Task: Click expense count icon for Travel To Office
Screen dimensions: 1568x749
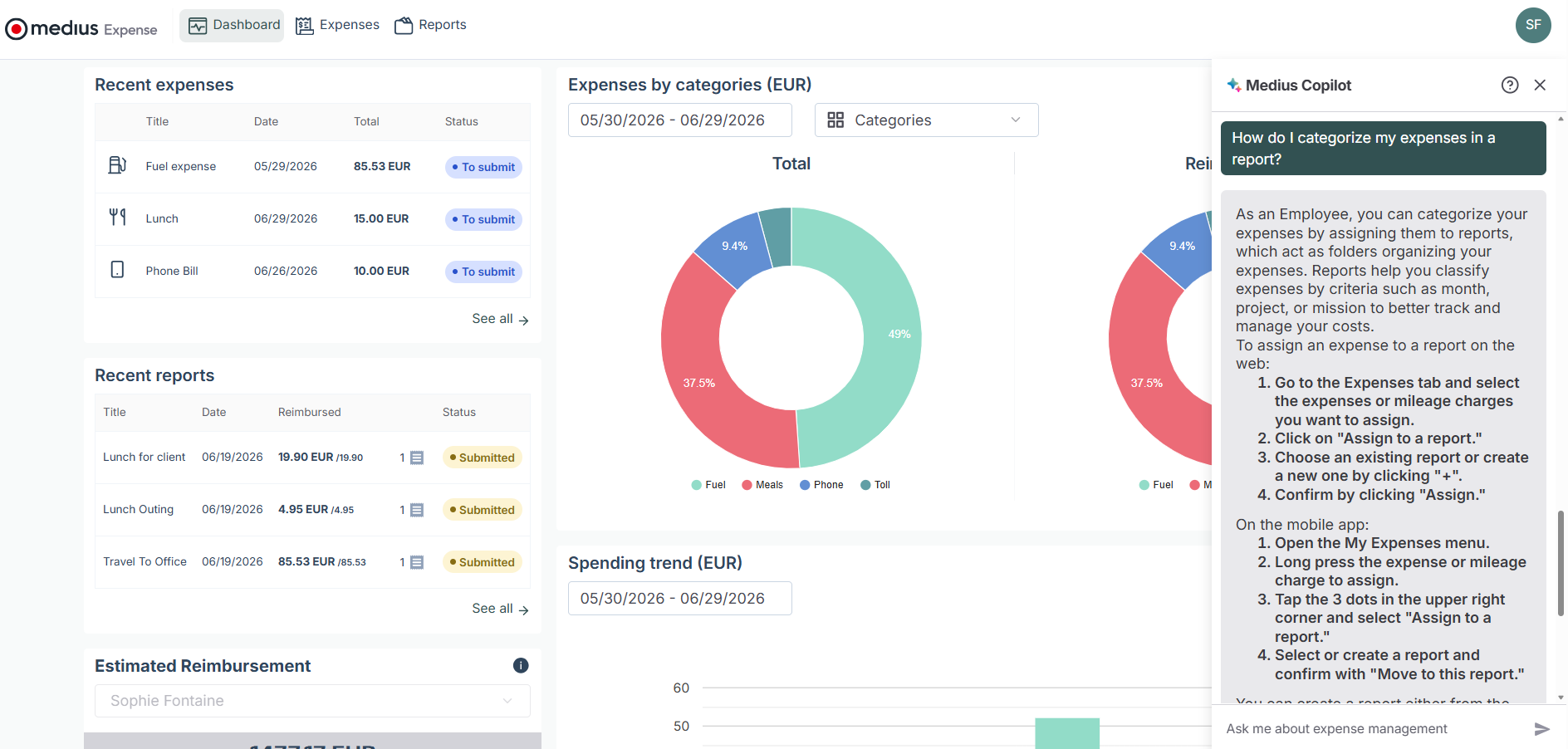Action: [x=417, y=562]
